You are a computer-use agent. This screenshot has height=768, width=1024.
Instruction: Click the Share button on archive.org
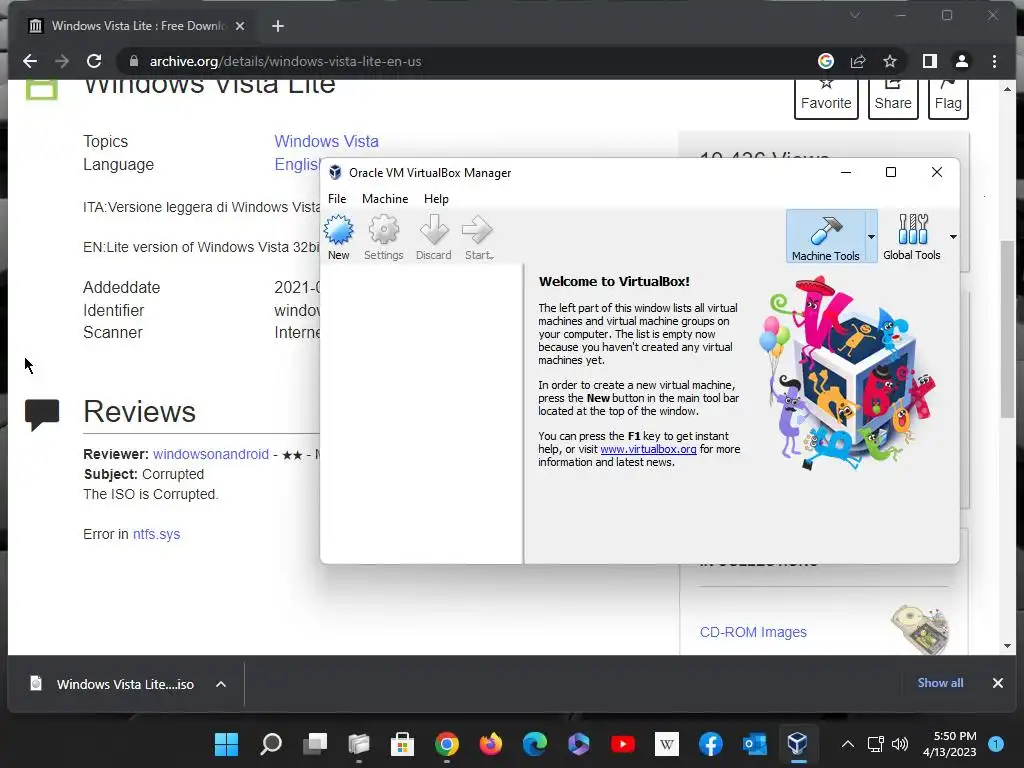(x=893, y=98)
